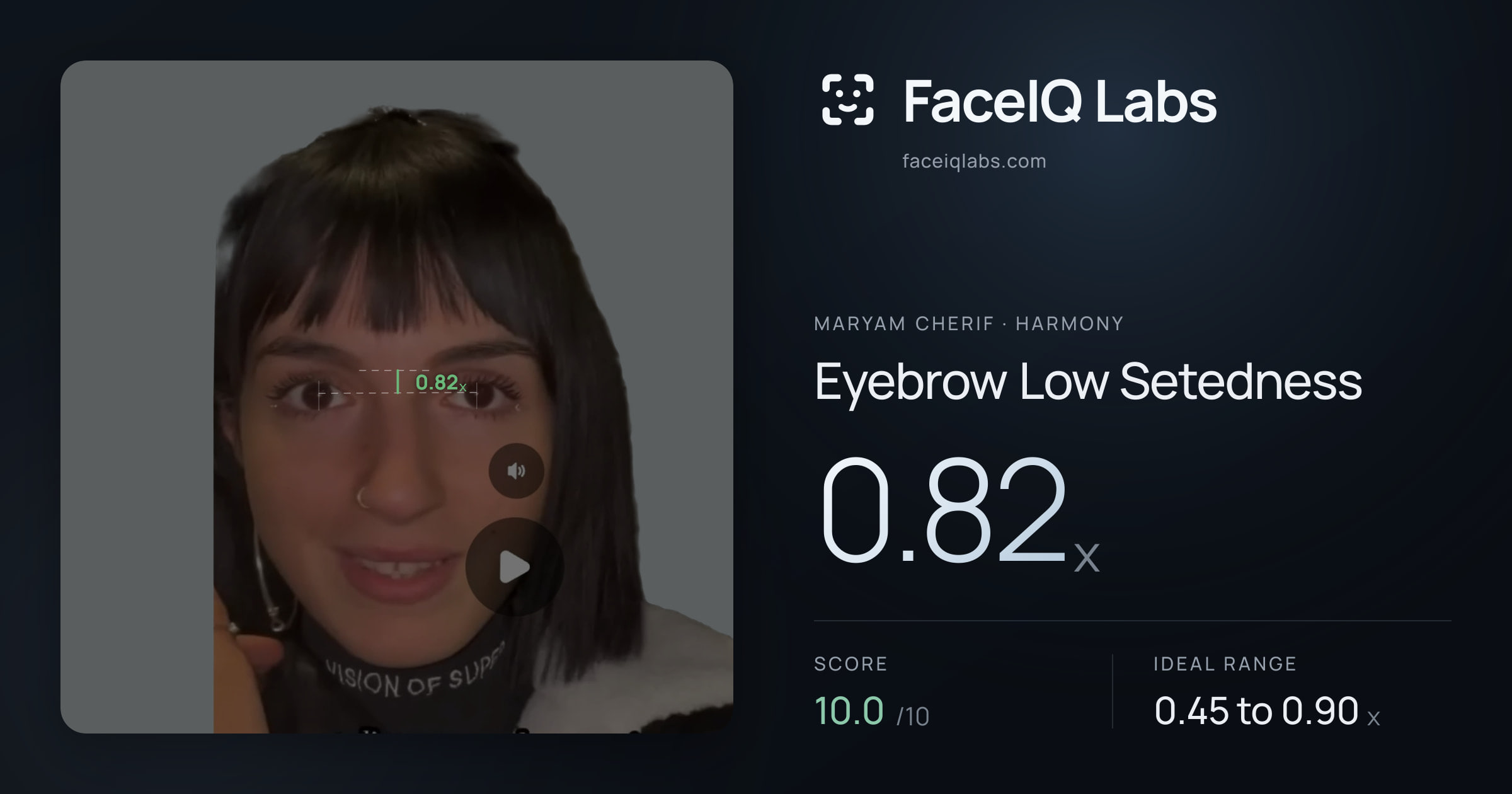Screen dimensions: 1512x794
Task: Toggle the speaker sound icon
Action: point(517,471)
